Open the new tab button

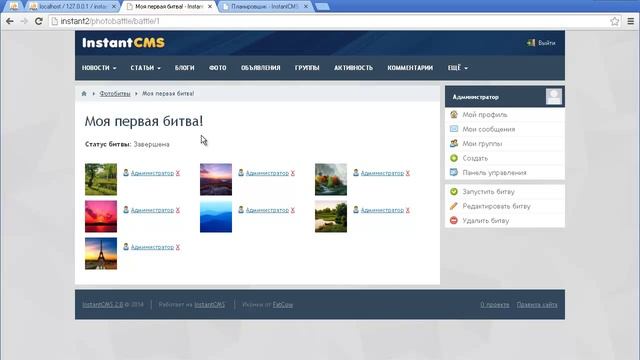[x=322, y=7]
